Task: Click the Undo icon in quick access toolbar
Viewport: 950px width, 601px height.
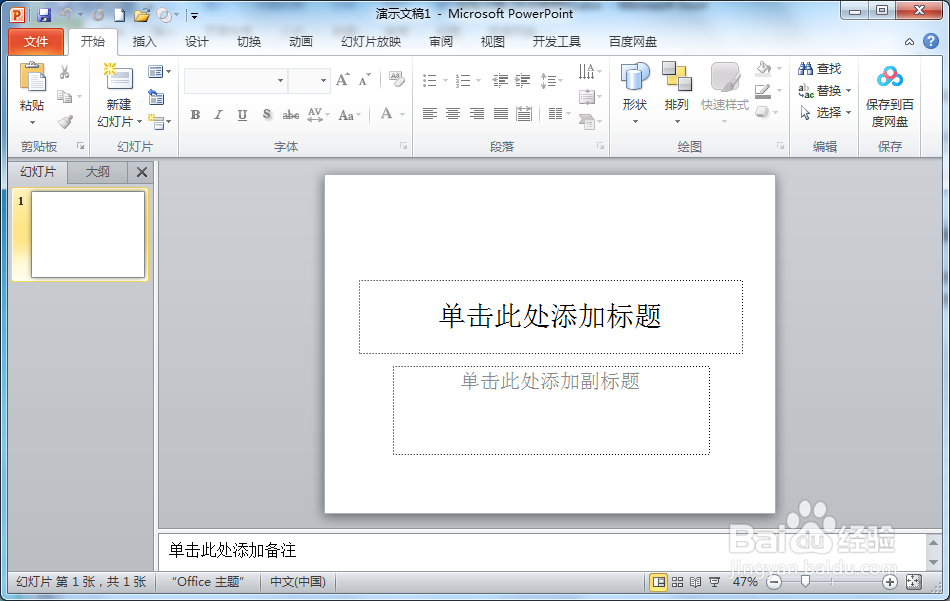Action: click(x=67, y=15)
